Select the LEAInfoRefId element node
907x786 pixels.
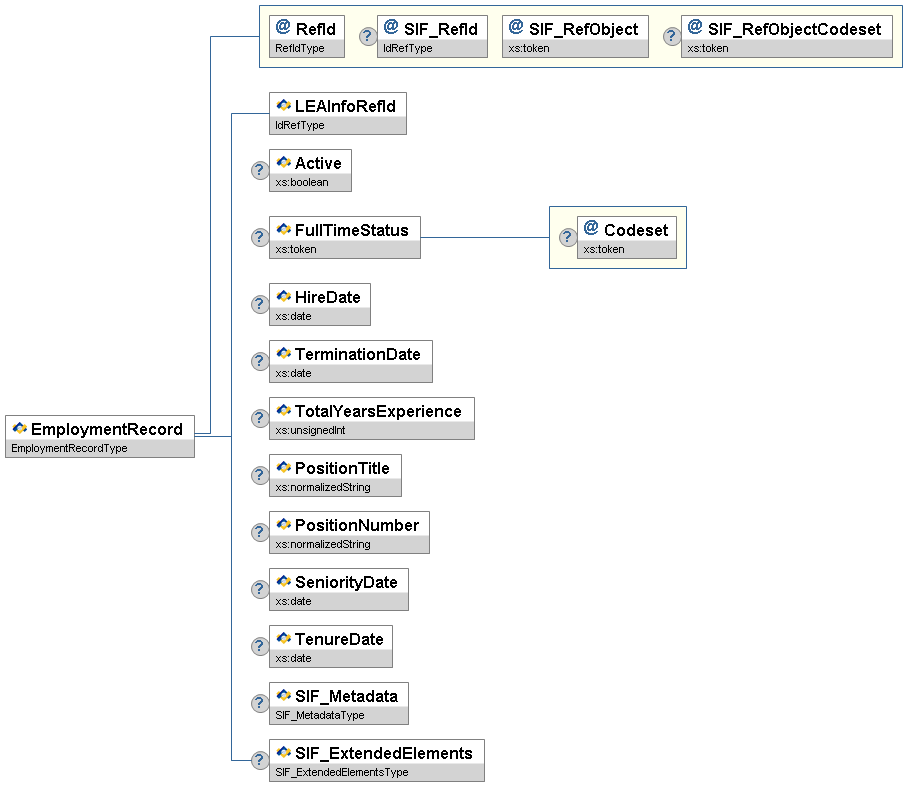[x=338, y=113]
